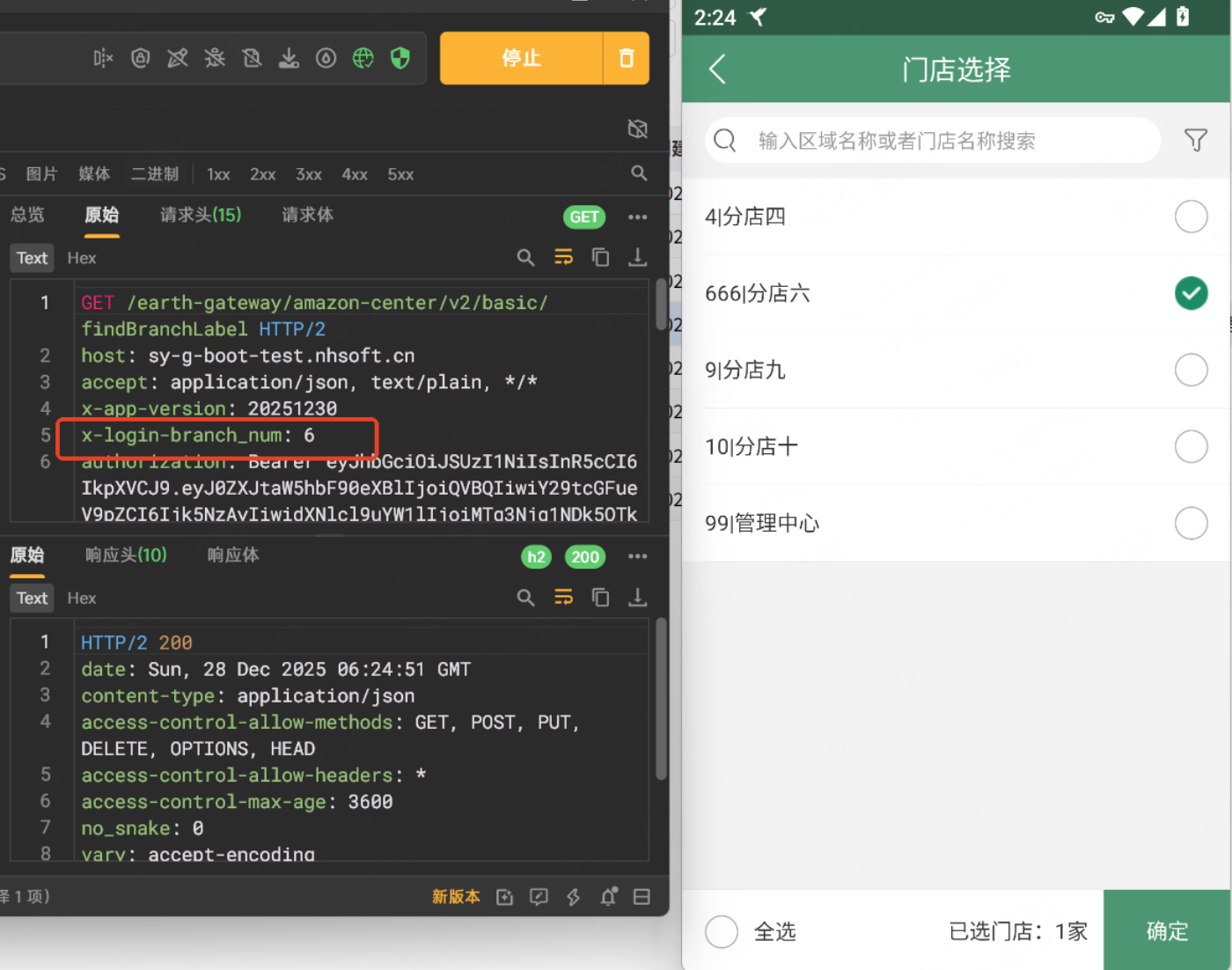This screenshot has width=1232, height=970.
Task: Click the crossed-out document script icon
Action: [x=252, y=58]
